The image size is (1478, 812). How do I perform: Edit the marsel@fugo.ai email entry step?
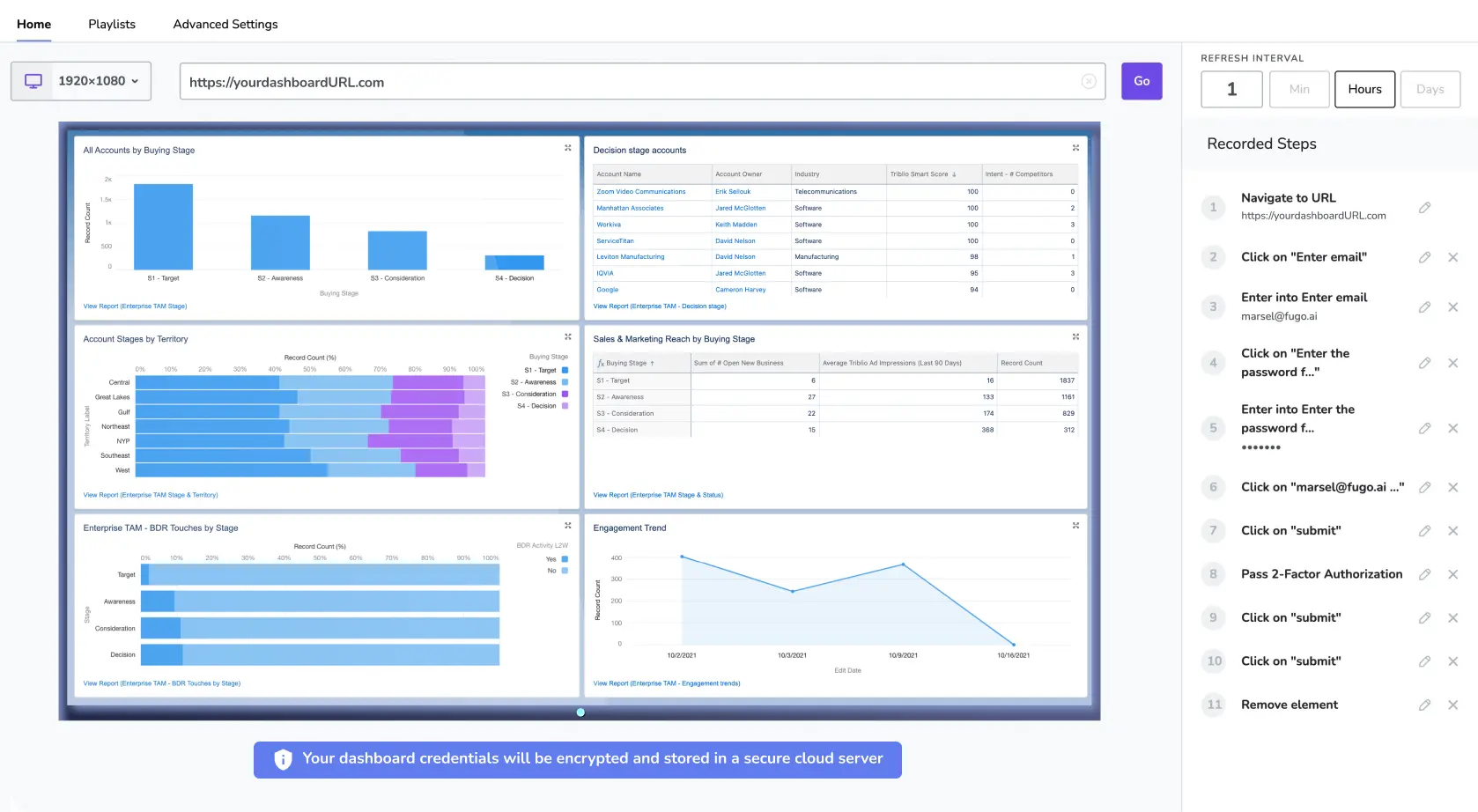tap(1424, 307)
